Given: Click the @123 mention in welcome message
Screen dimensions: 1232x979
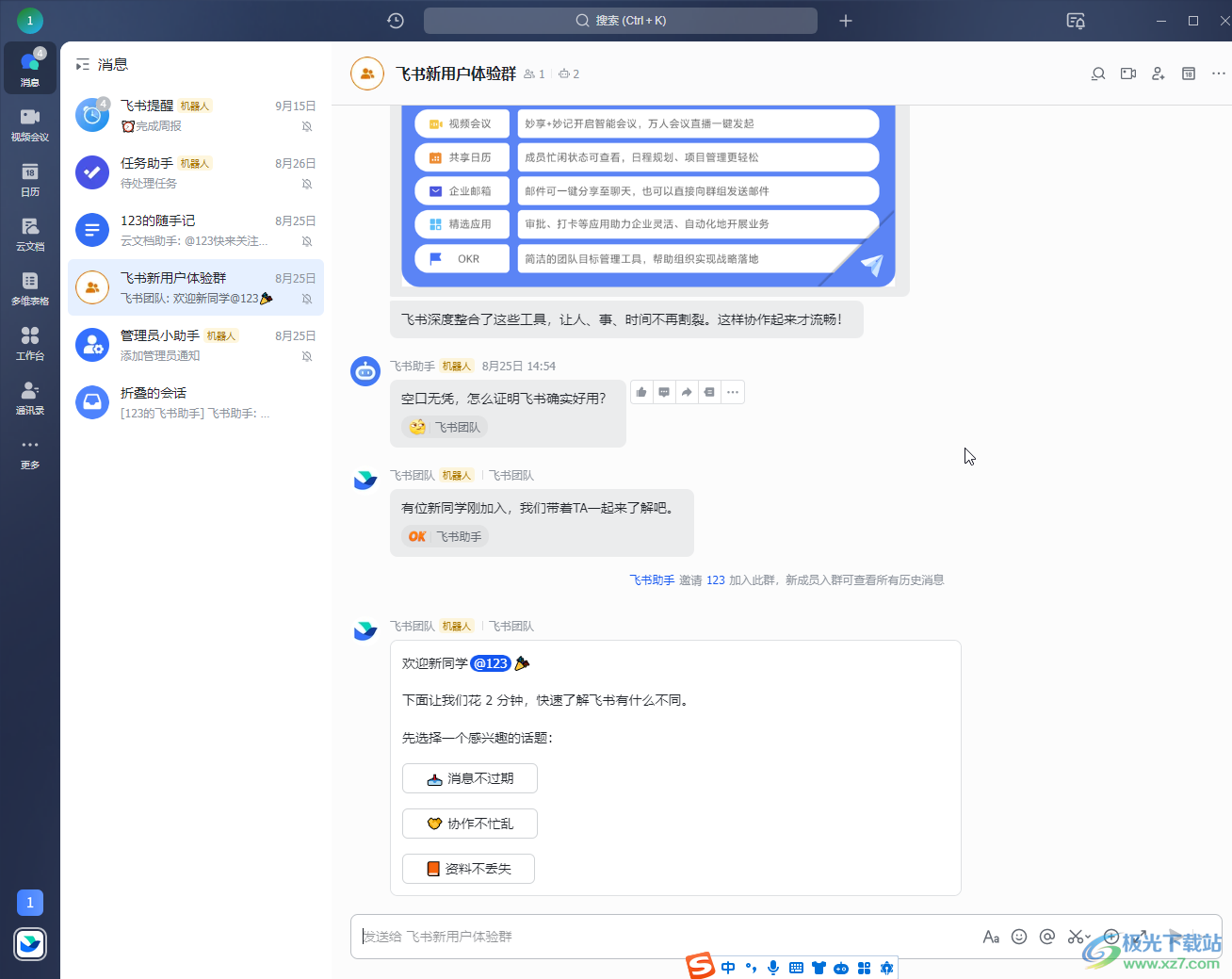Looking at the screenshot, I should tap(491, 663).
